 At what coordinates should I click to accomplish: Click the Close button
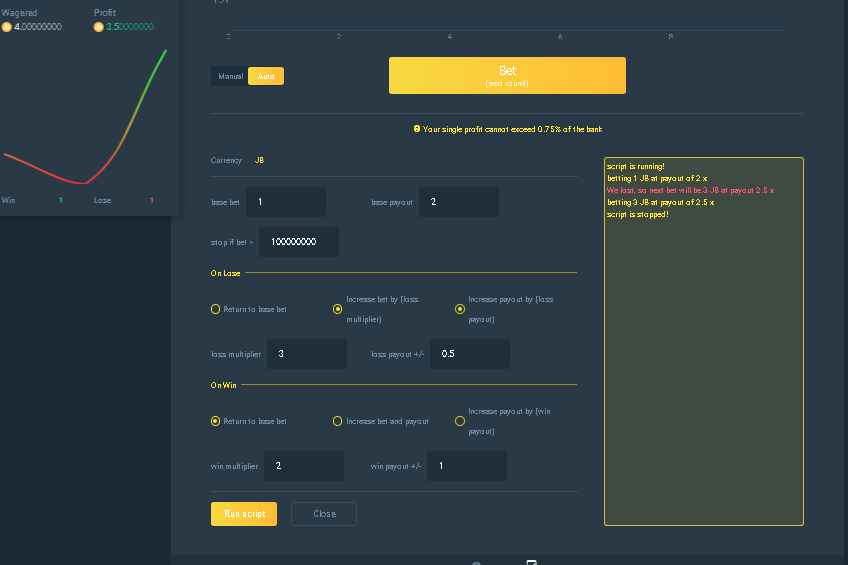click(x=324, y=514)
